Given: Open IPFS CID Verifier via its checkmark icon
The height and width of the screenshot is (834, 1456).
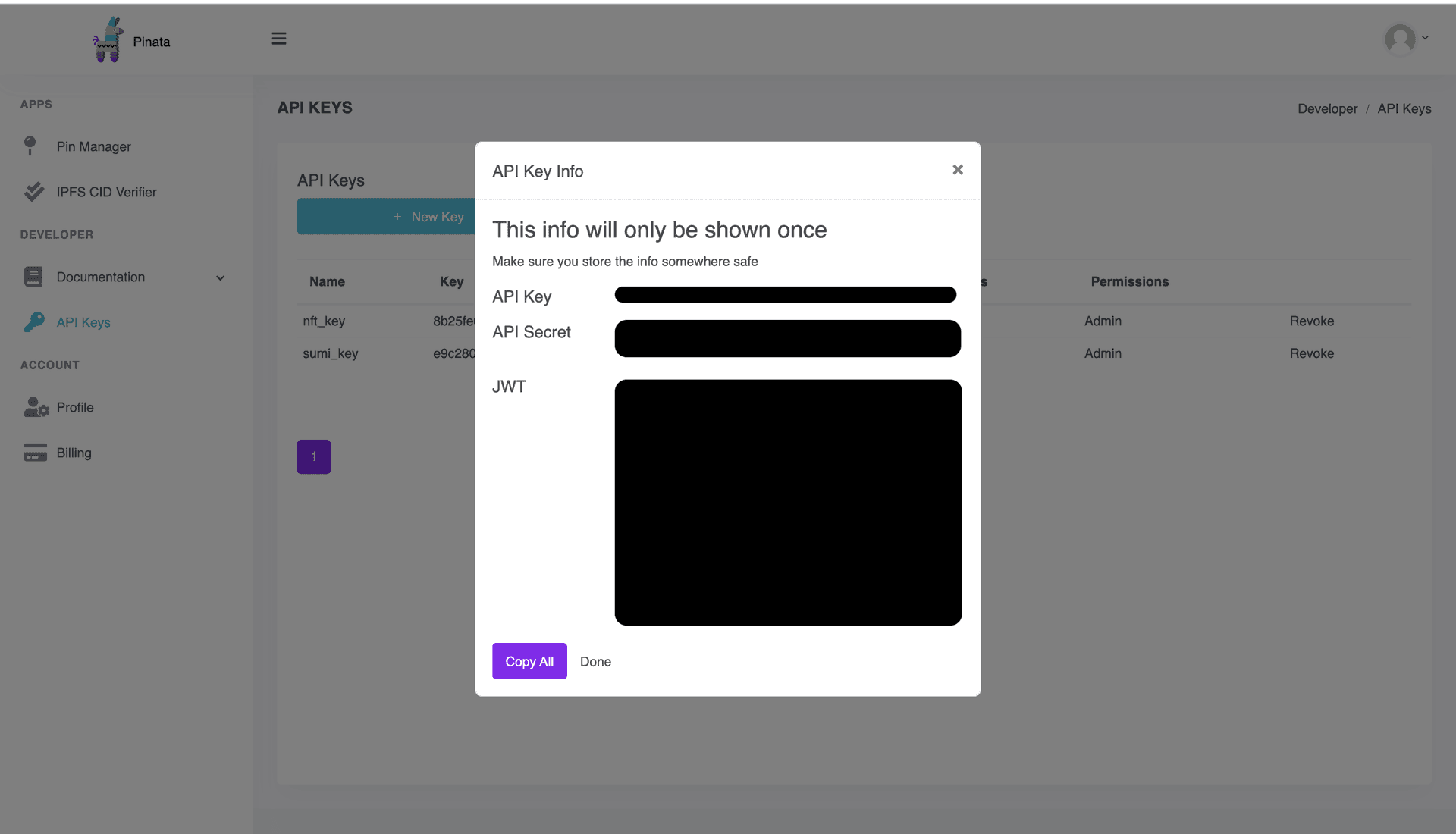Looking at the screenshot, I should 34,191.
